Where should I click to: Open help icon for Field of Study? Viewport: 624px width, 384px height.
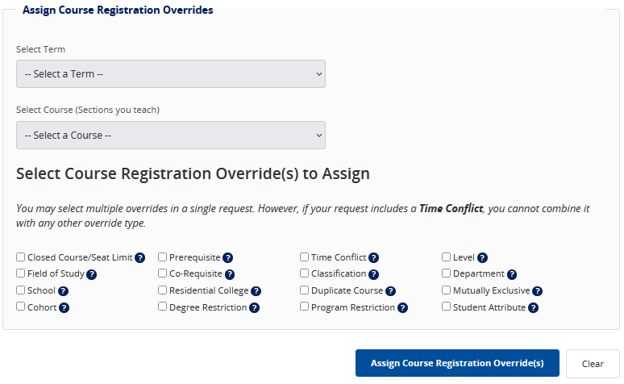coord(92,274)
